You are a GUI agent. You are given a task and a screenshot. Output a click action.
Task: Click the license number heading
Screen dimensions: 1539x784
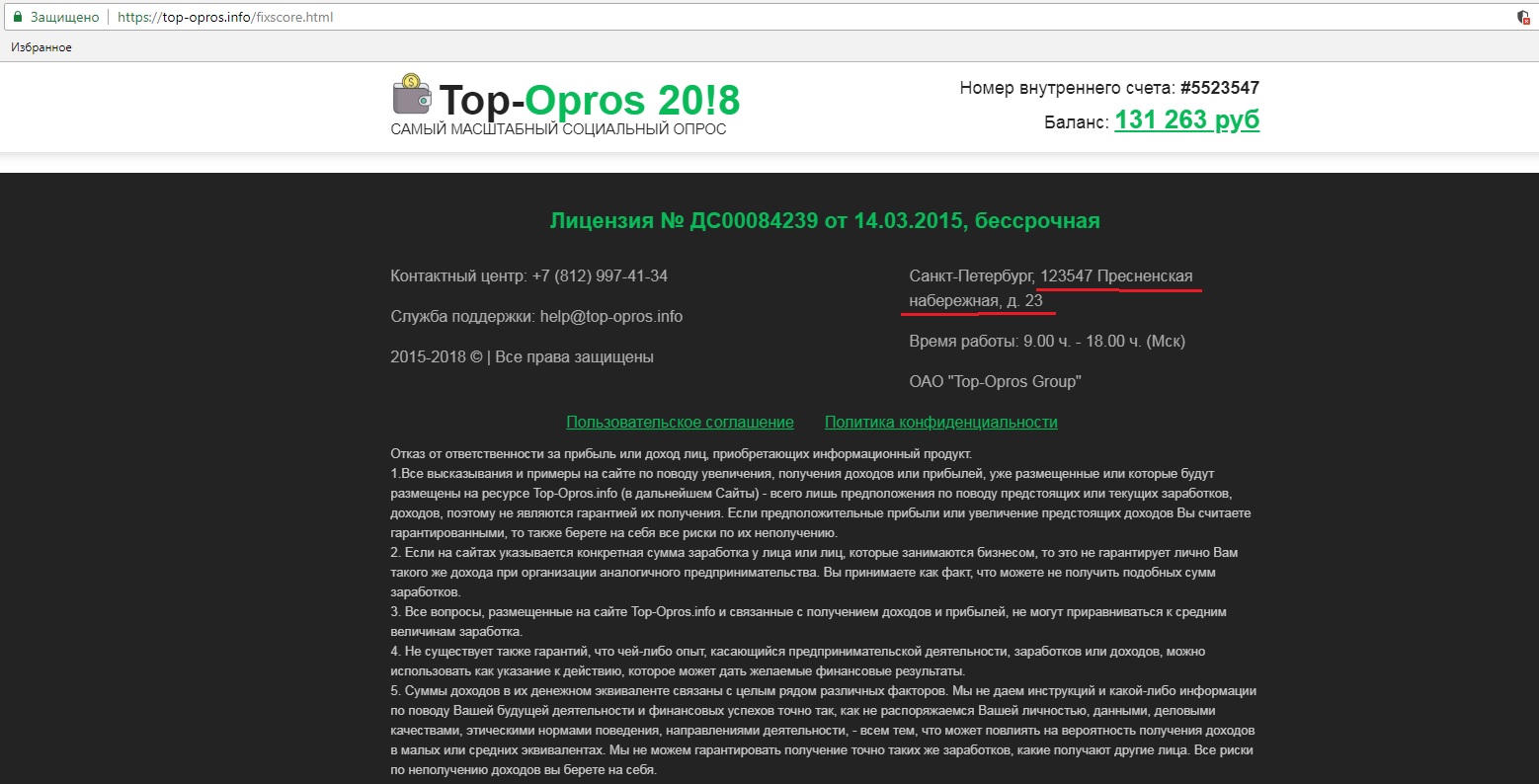(824, 220)
